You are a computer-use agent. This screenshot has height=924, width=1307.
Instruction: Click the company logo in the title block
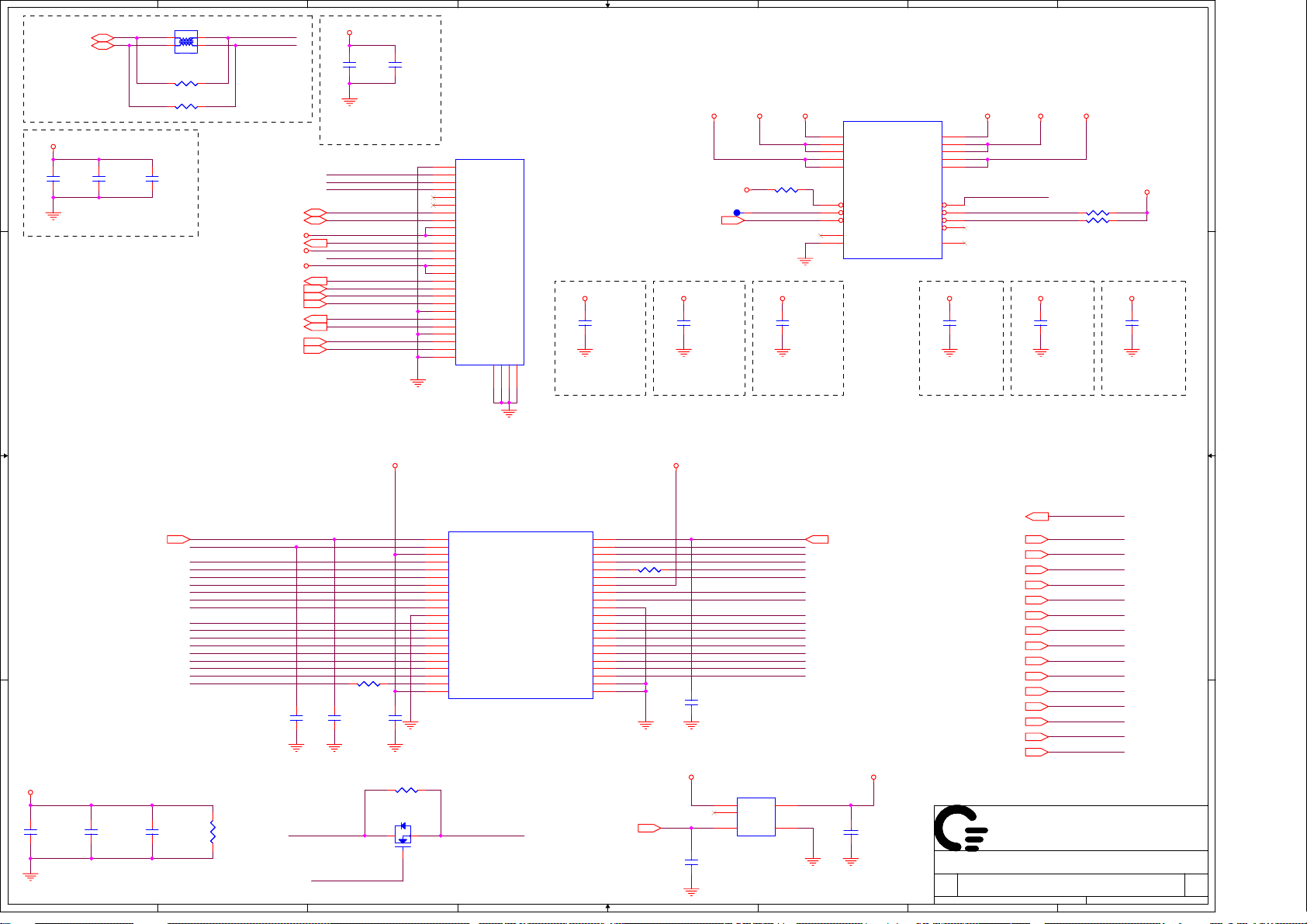pos(960,828)
